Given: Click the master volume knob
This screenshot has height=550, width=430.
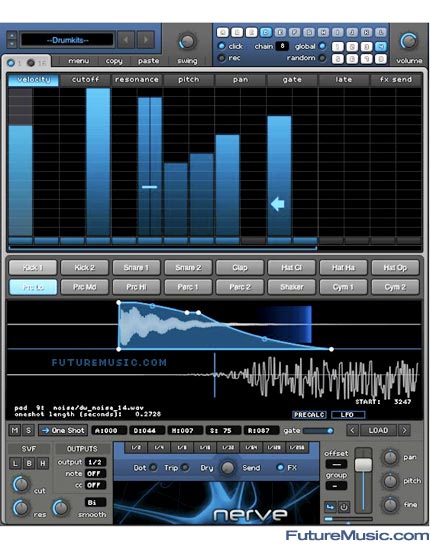Looking at the screenshot, I should point(409,41).
